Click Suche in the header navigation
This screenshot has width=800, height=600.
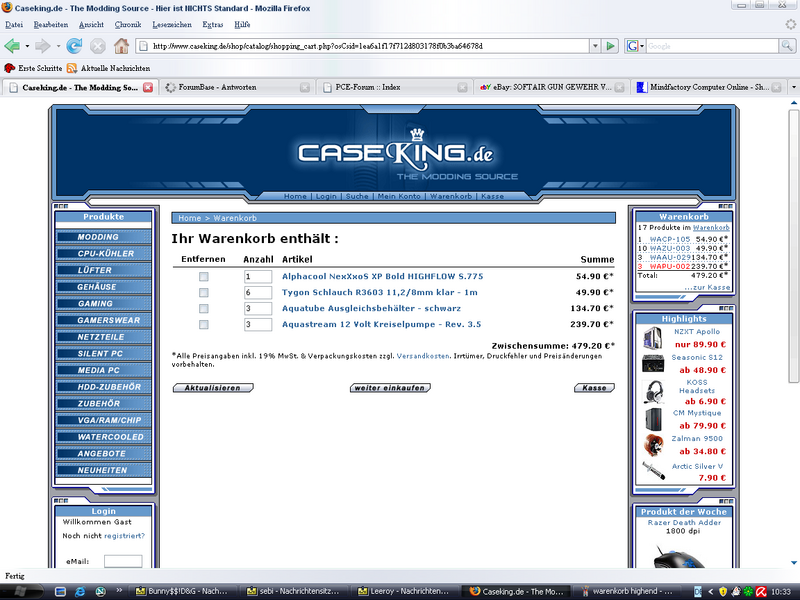(357, 196)
